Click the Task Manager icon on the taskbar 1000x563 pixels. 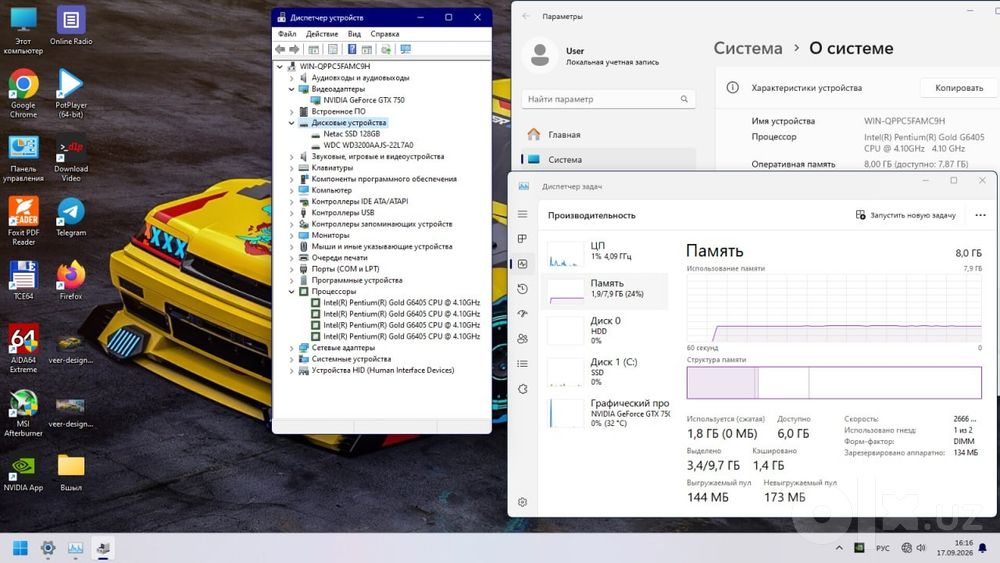point(75,548)
